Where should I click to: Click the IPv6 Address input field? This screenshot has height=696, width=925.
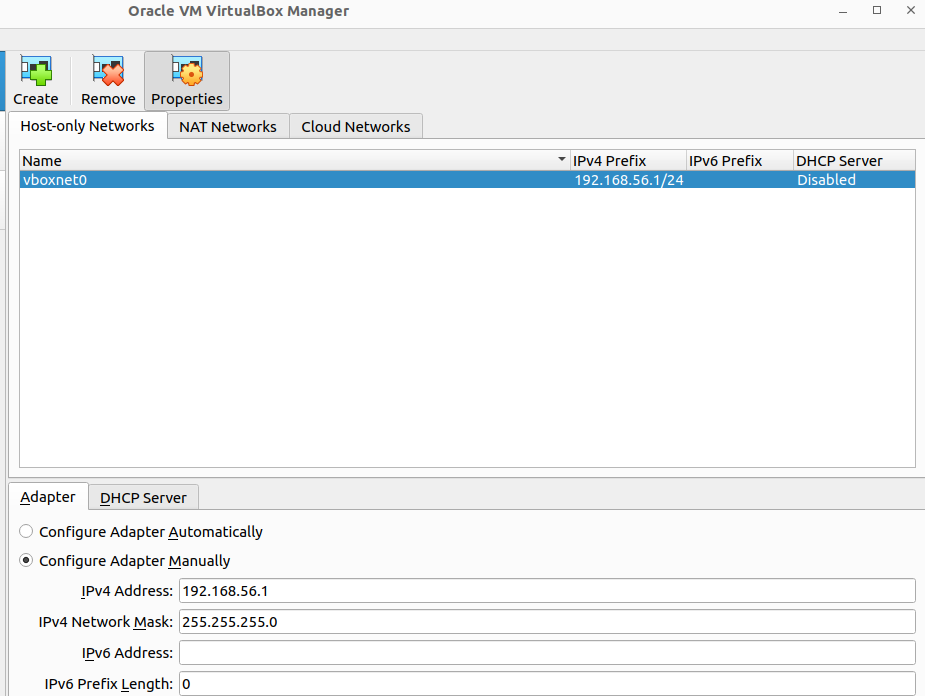tap(547, 653)
